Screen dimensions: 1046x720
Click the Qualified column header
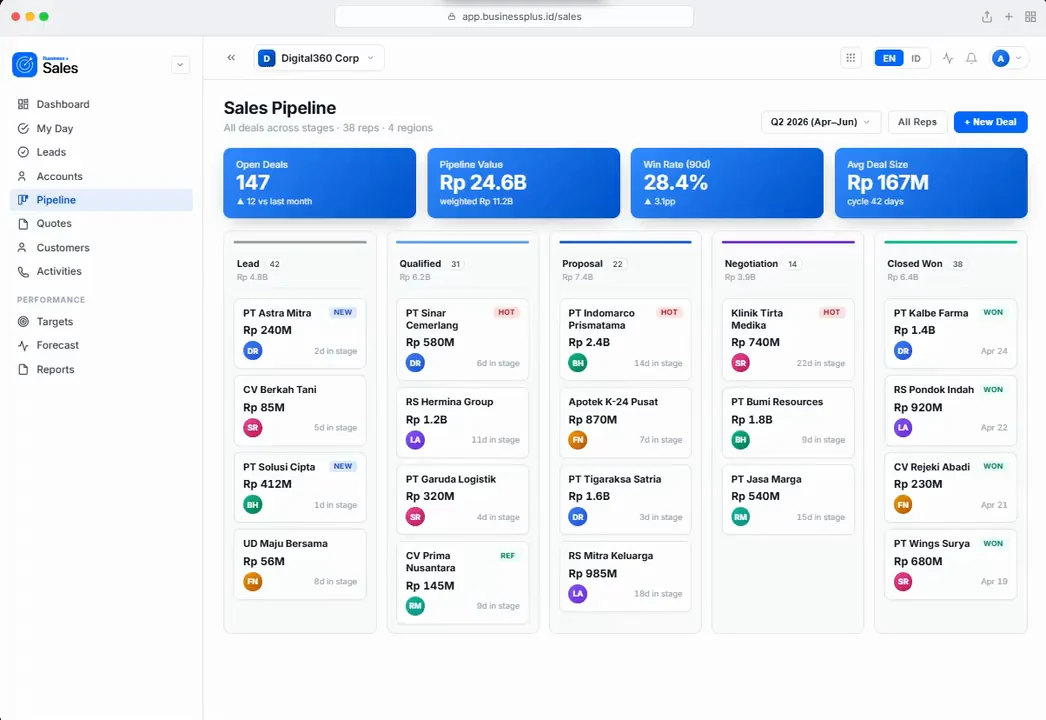pyautogui.click(x=462, y=270)
